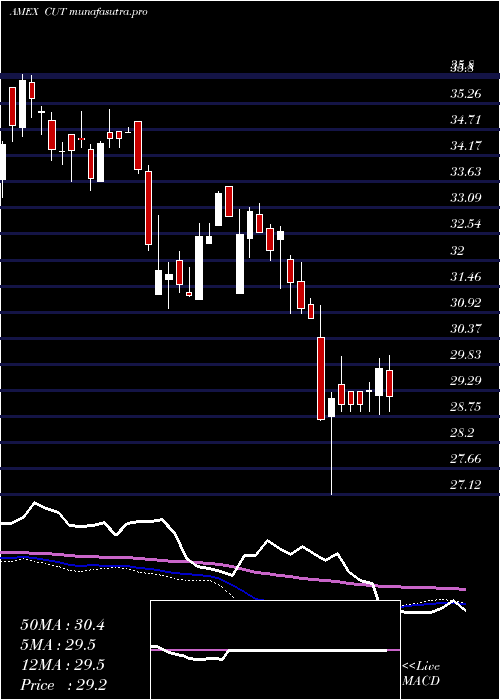Click inside the MACD inset panel
The image size is (500, 700).
coord(275,650)
